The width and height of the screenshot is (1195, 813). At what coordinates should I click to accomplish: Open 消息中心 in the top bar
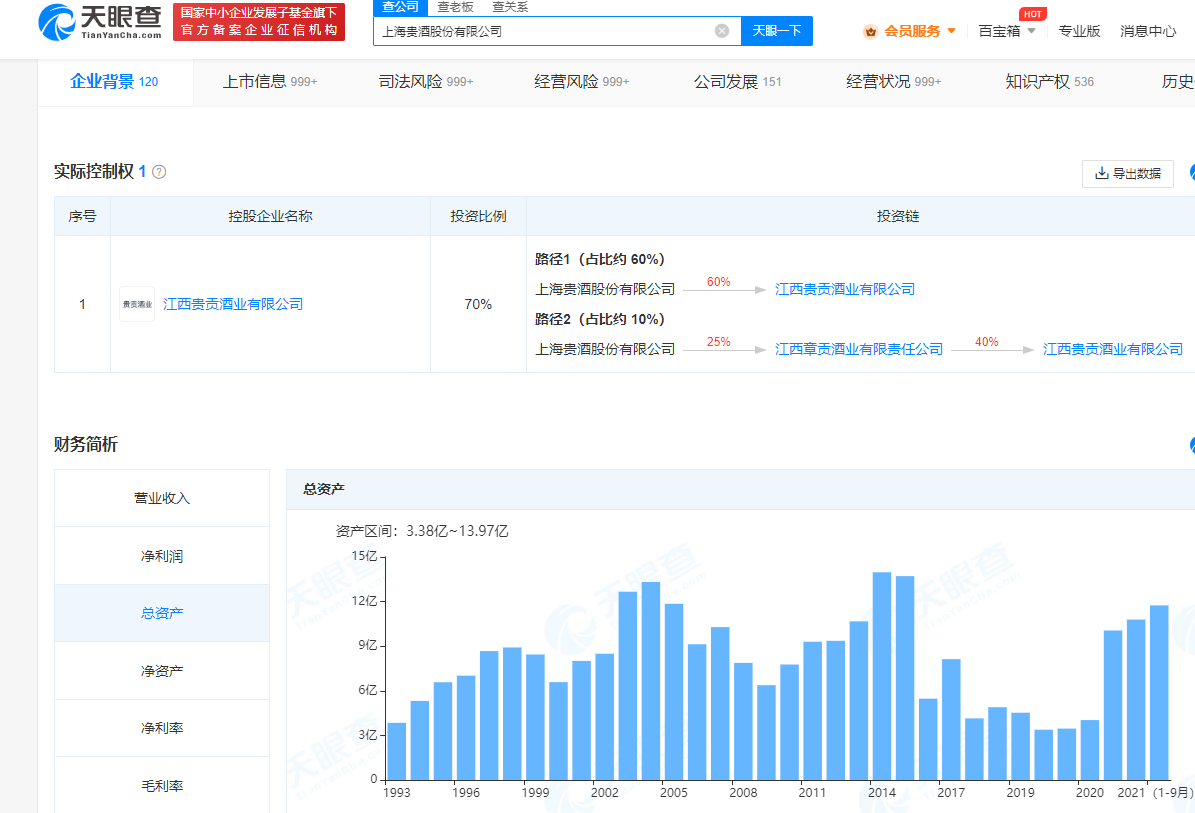pos(1148,31)
